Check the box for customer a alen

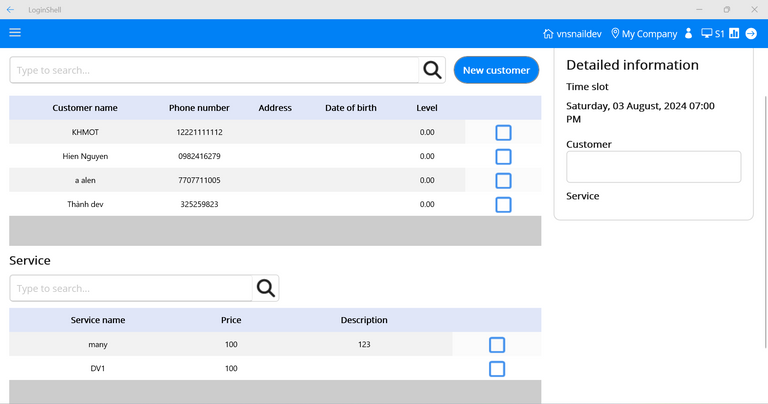pos(503,180)
